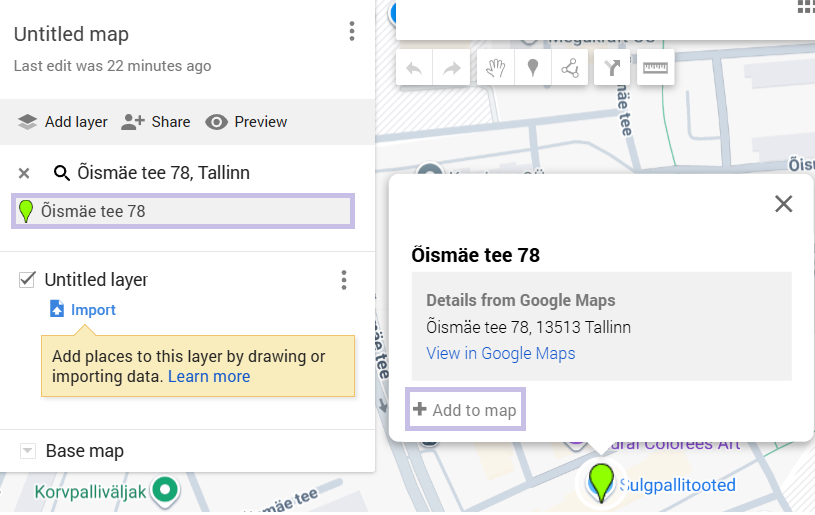Viewport: 815px width, 515px height.
Task: Select the Õismäe tee 78 search result
Action: pos(182,211)
